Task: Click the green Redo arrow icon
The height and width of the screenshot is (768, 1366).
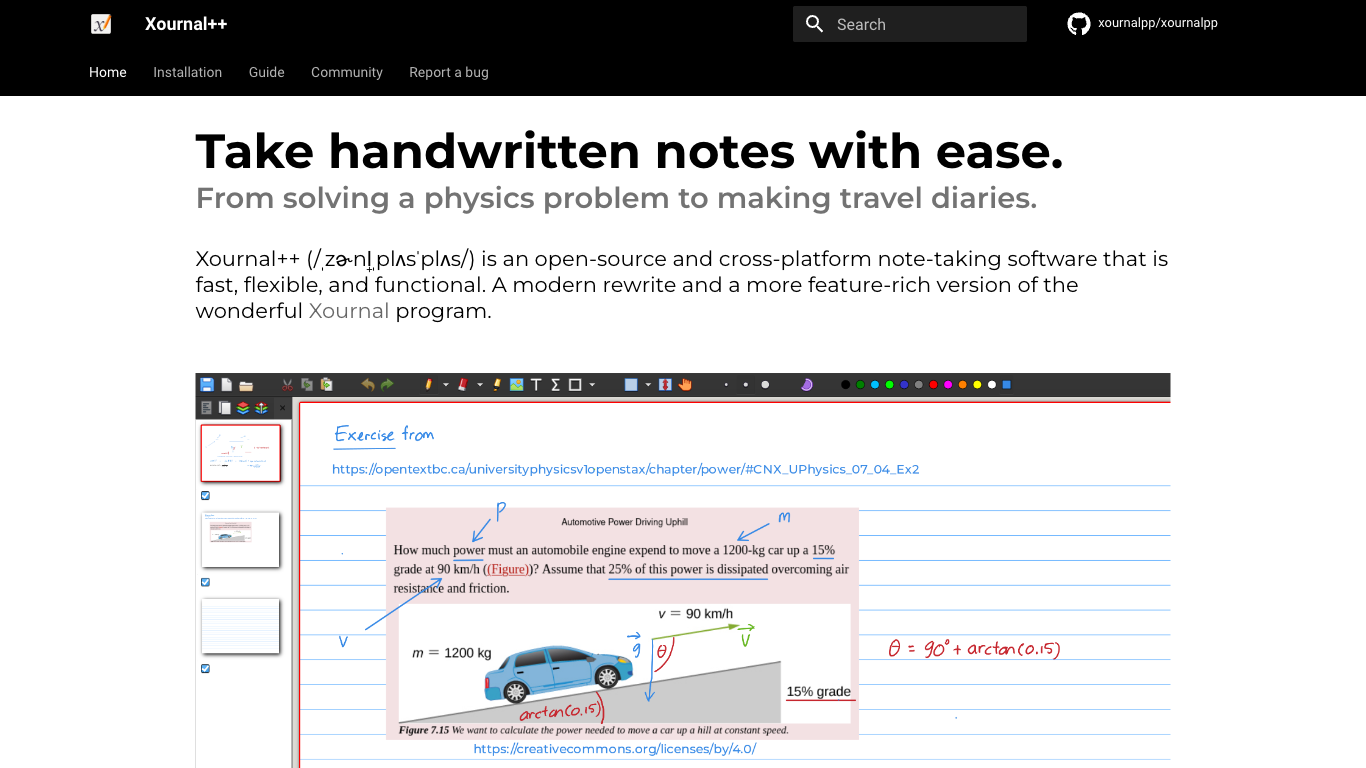Action: [x=387, y=385]
